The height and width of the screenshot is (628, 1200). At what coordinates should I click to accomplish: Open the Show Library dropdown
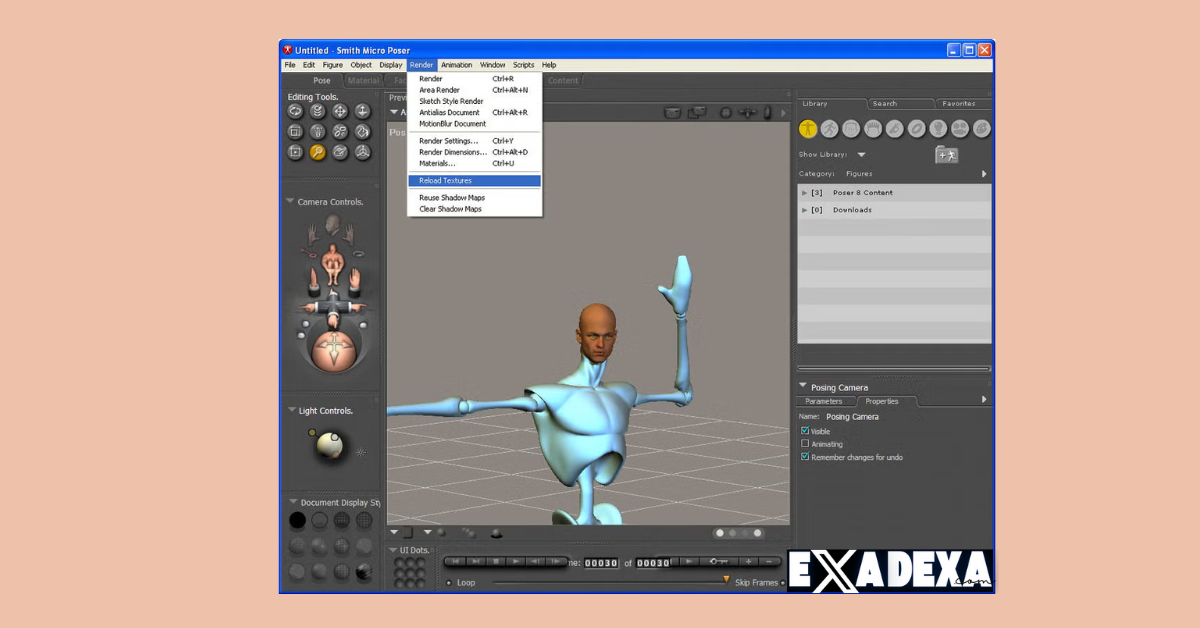(861, 155)
